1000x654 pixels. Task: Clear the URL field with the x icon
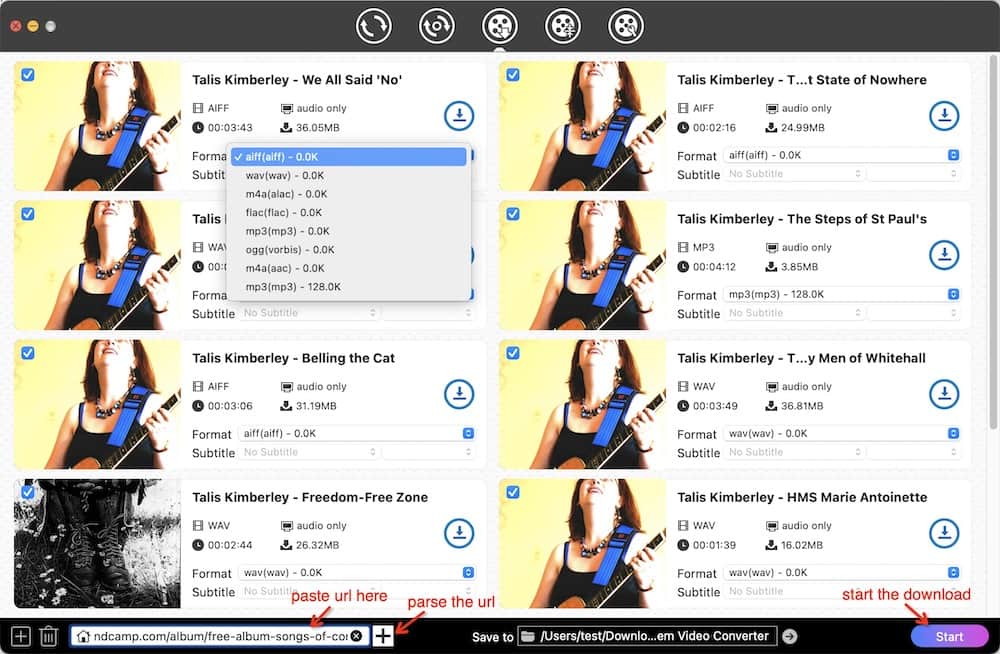coord(357,636)
